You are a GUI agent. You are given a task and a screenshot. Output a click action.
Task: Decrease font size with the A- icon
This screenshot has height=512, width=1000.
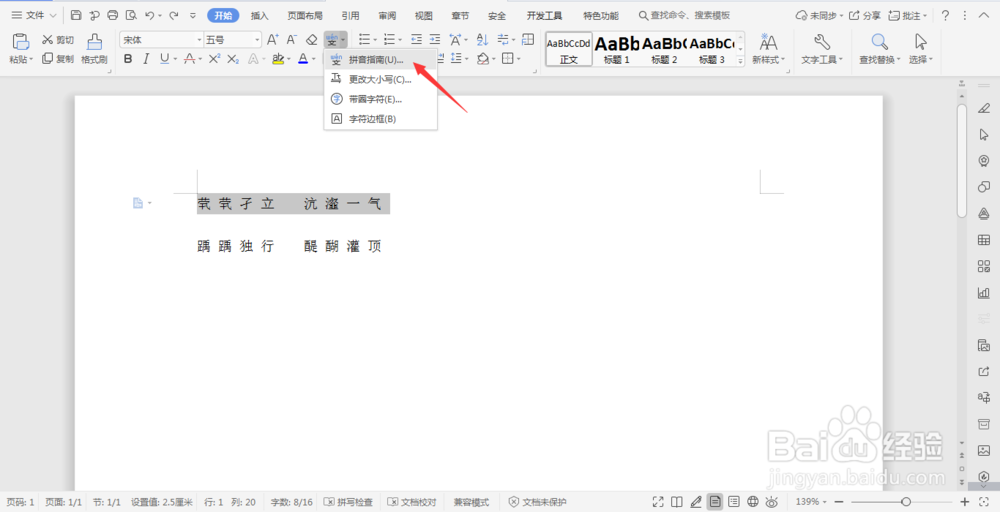pos(291,40)
